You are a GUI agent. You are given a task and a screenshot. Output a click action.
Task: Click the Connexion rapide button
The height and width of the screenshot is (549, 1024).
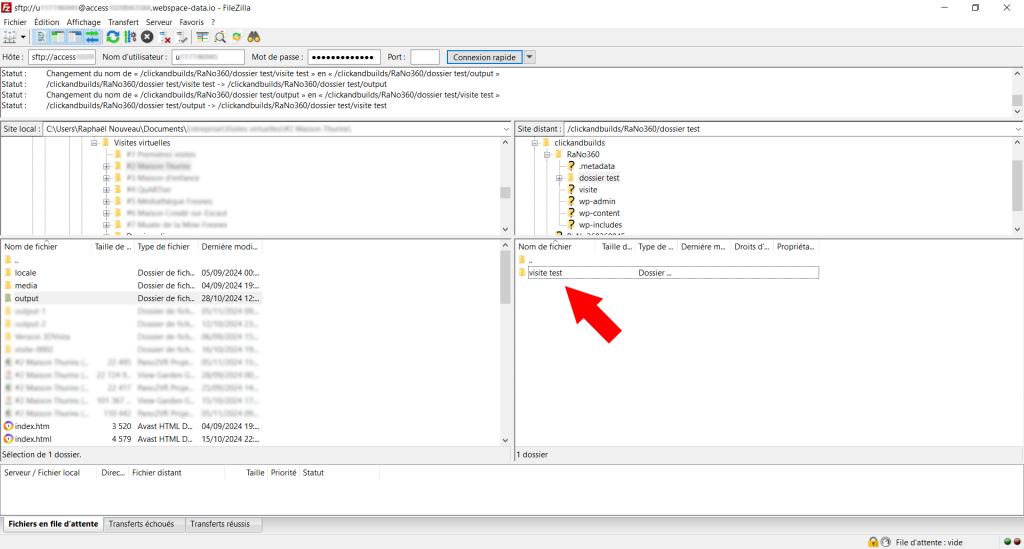pyautogui.click(x=485, y=57)
